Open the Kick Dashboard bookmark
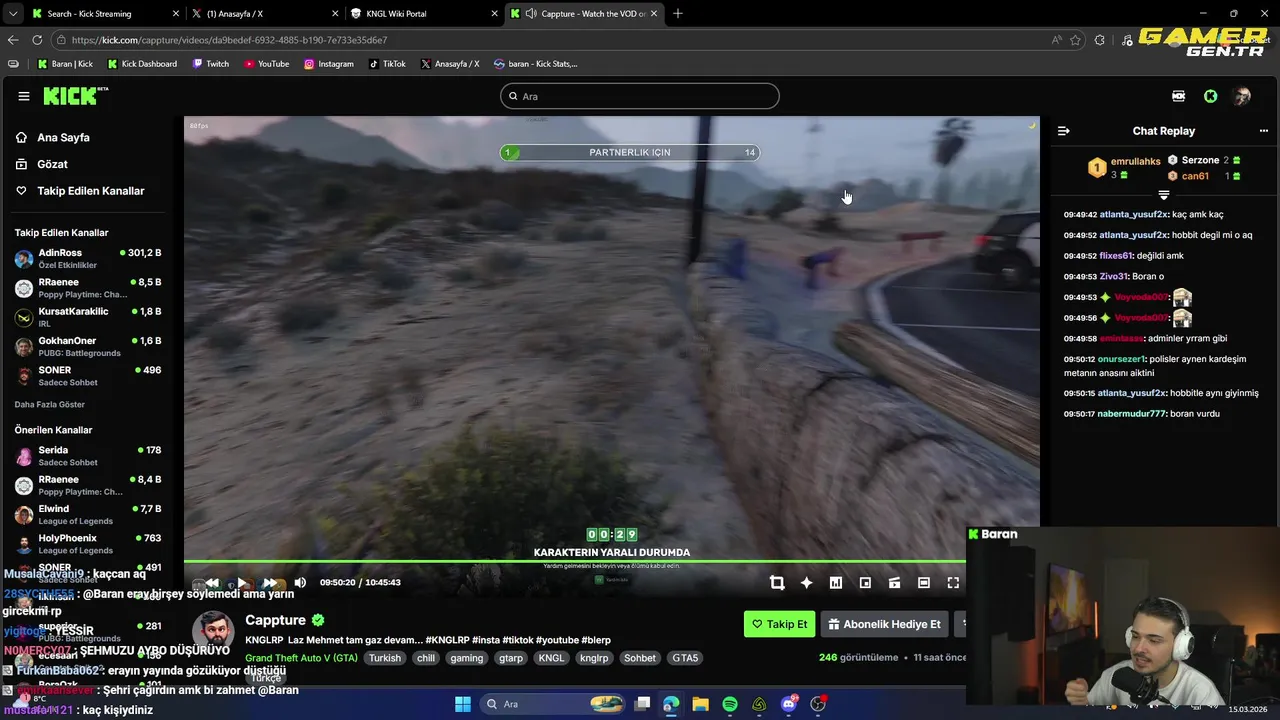 [141, 64]
